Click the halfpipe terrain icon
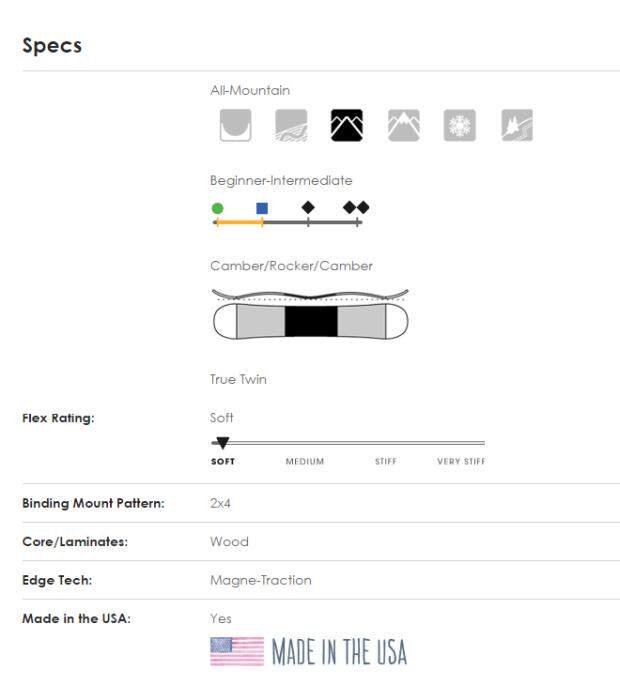The width and height of the screenshot is (620, 685). pos(235,125)
